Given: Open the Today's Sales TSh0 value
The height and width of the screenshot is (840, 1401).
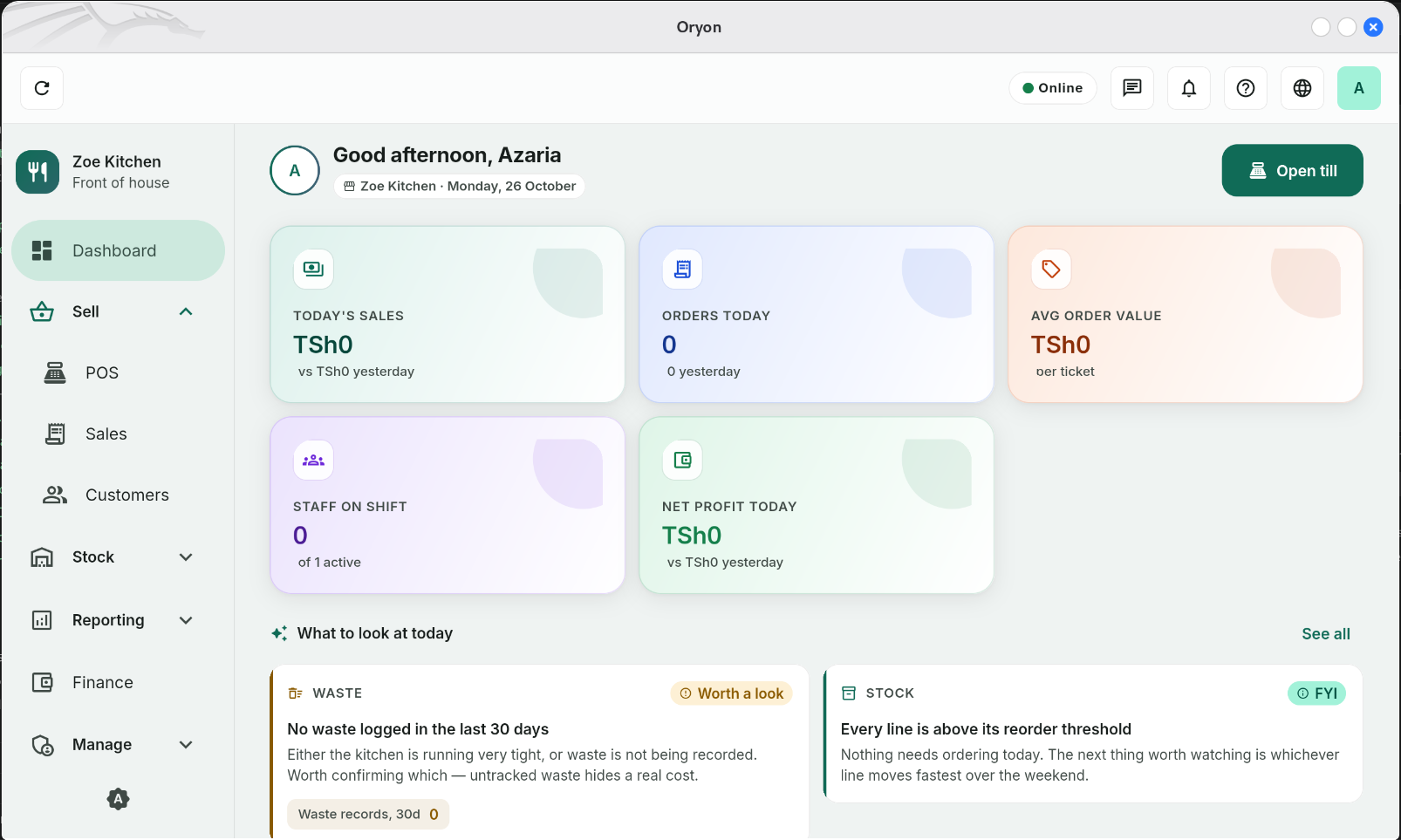Looking at the screenshot, I should click(323, 345).
